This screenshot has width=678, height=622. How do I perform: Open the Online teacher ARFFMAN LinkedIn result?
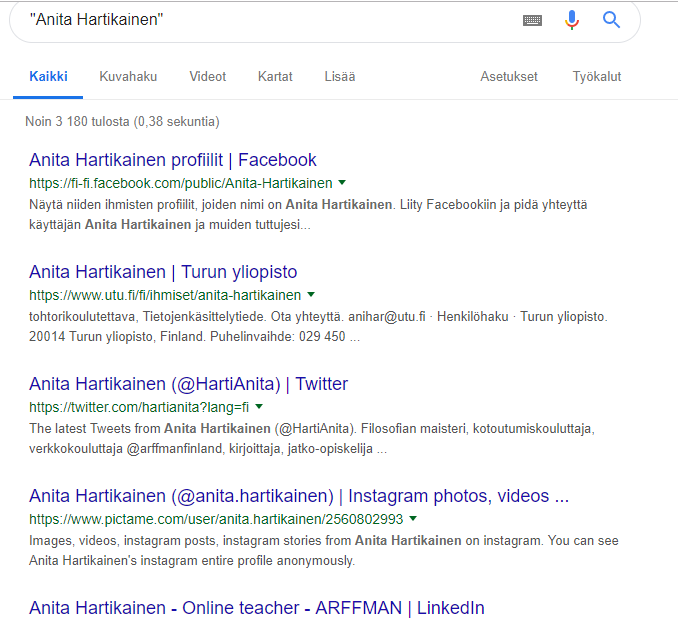pos(256,608)
